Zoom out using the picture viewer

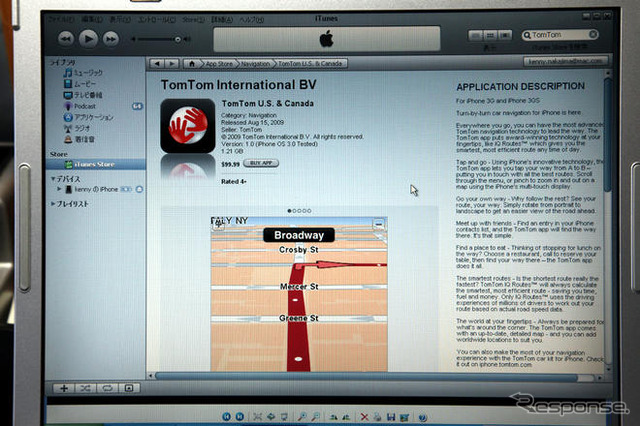pos(316,417)
